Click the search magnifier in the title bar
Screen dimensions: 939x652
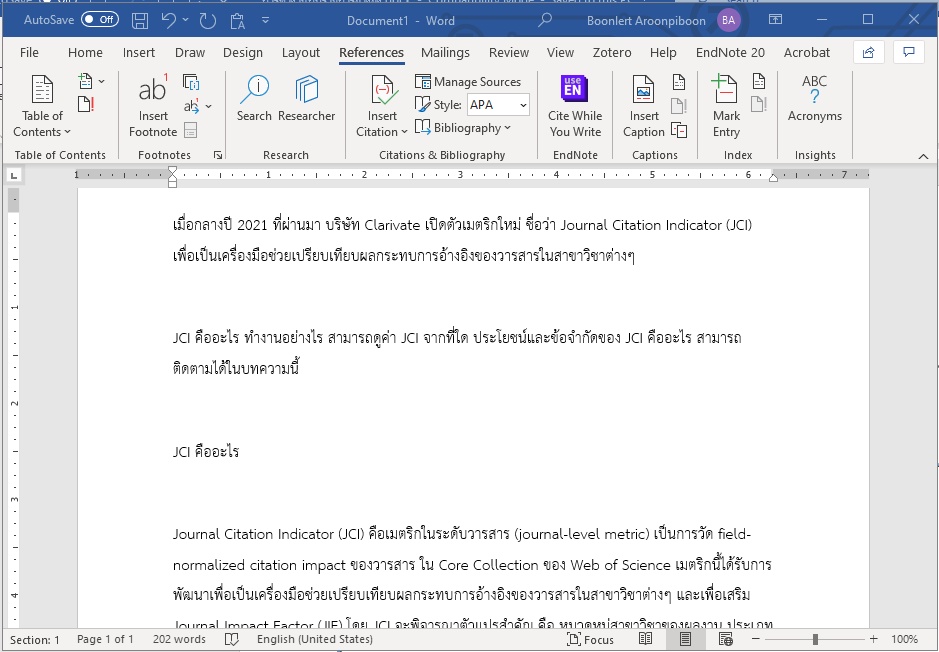coord(544,20)
